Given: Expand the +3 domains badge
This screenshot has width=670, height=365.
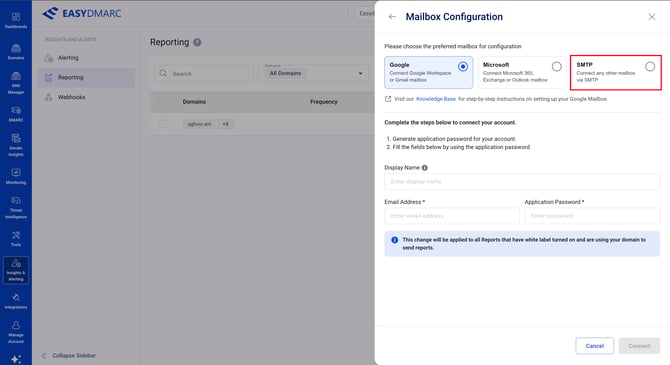Looking at the screenshot, I should tap(225, 124).
